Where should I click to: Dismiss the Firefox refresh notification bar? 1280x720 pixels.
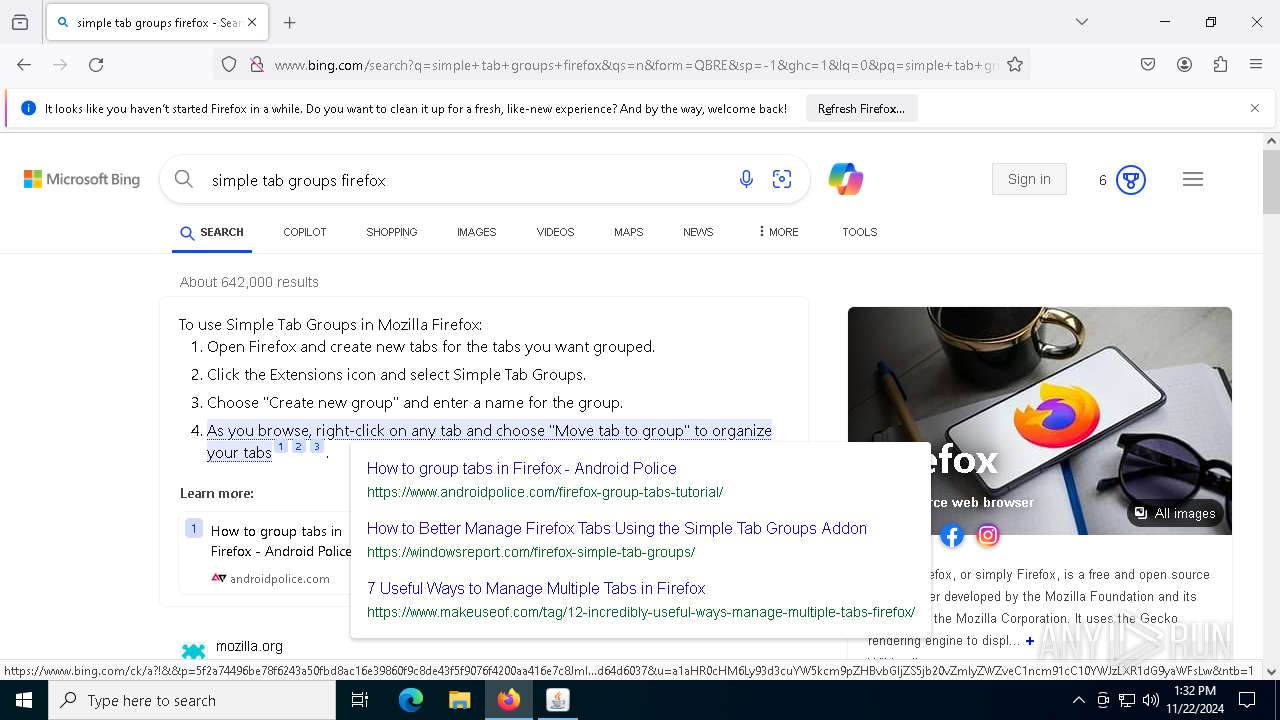point(1255,108)
